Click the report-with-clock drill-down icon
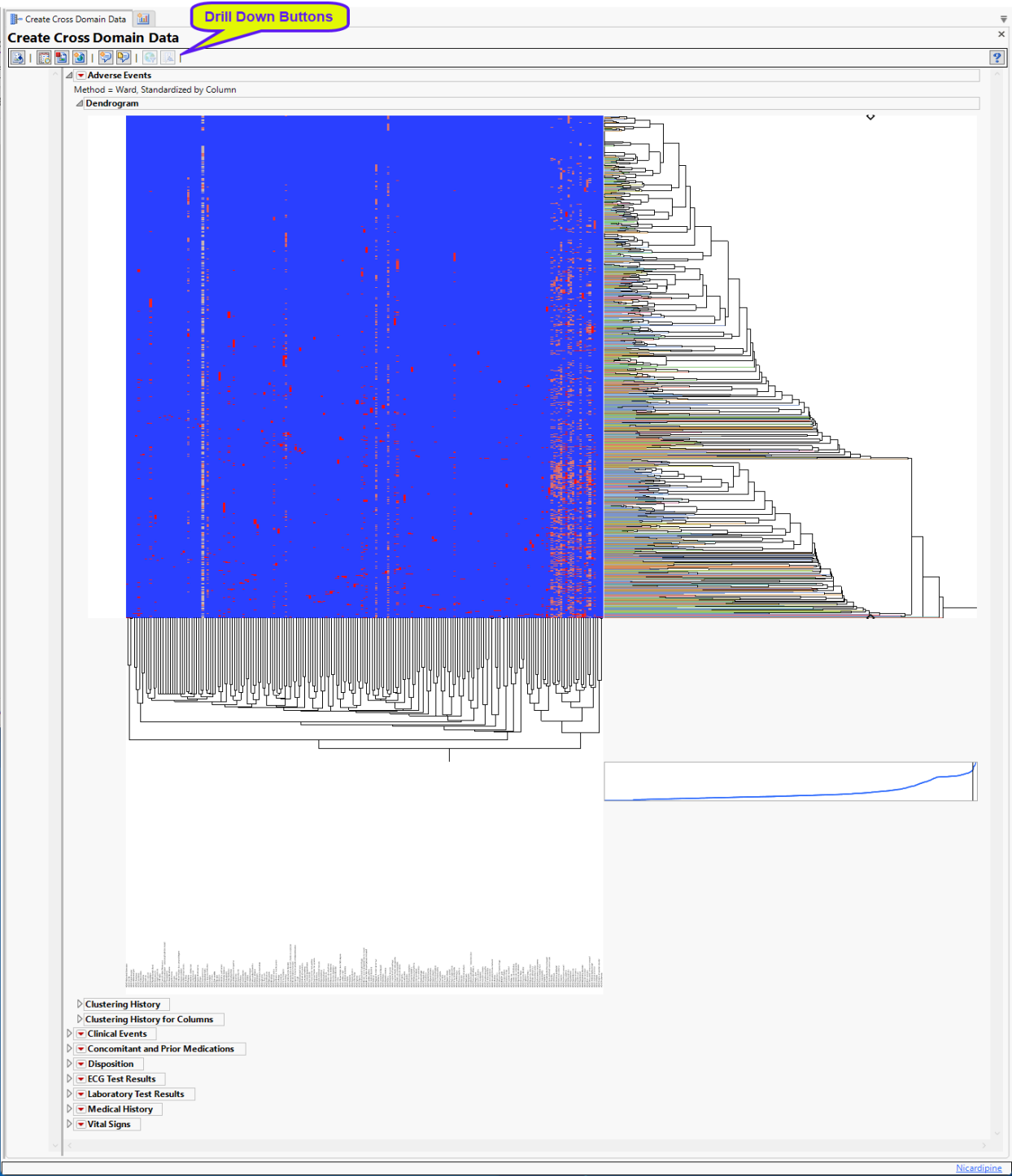Image resolution: width=1012 pixels, height=1176 pixels. point(44,58)
